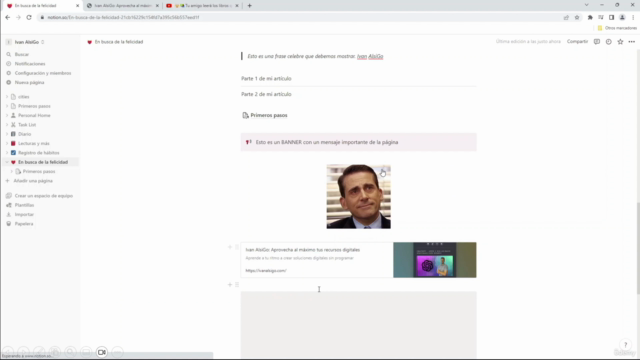The image size is (640, 360).
Task: Open Lecturas y más page
Action: point(33,143)
